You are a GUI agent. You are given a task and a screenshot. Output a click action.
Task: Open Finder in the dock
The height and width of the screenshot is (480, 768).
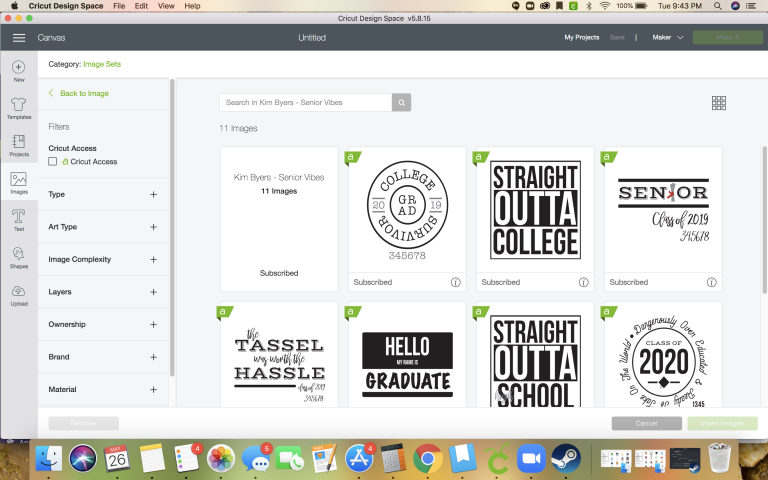[49, 459]
